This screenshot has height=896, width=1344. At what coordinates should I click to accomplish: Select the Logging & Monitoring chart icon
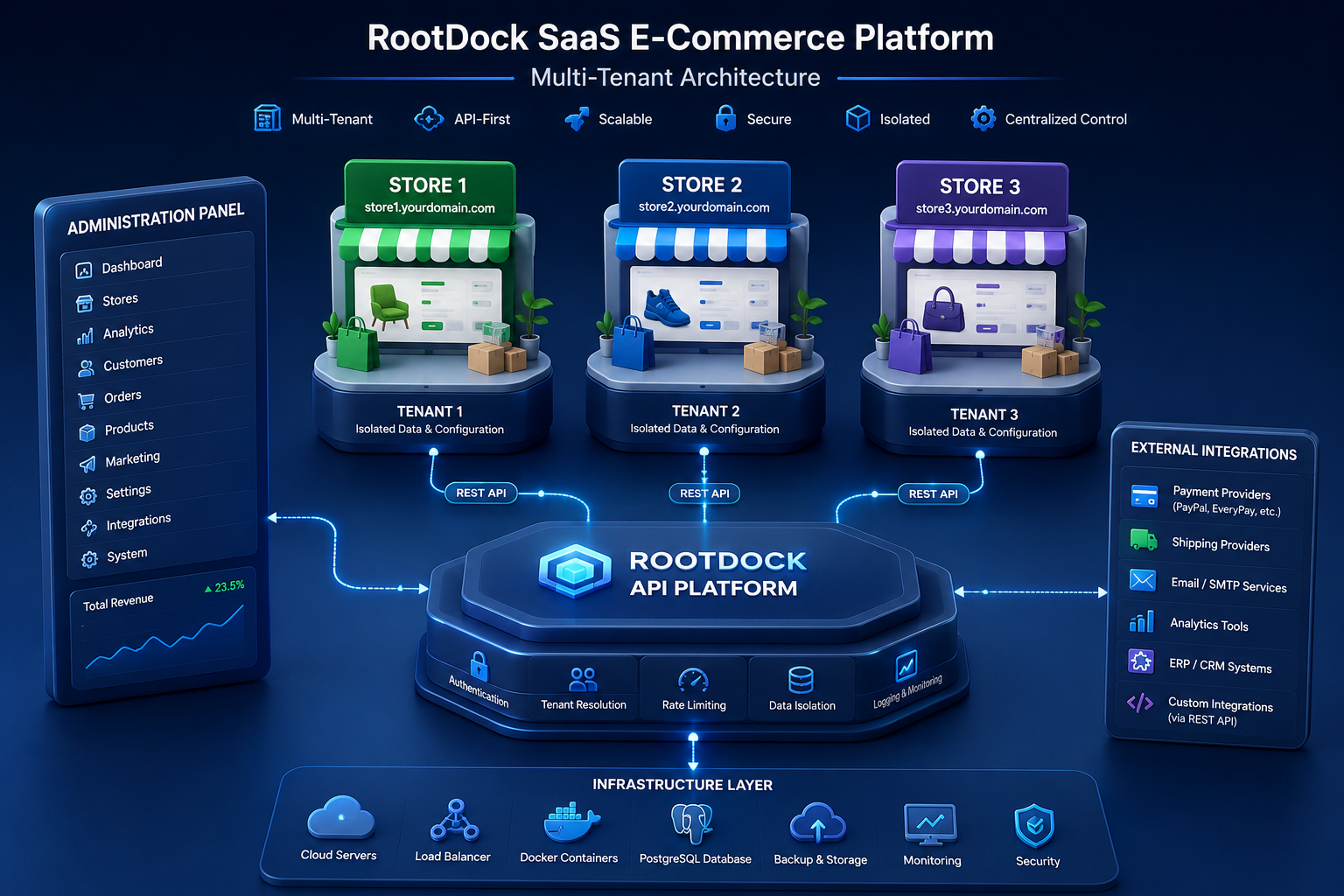pos(906,666)
